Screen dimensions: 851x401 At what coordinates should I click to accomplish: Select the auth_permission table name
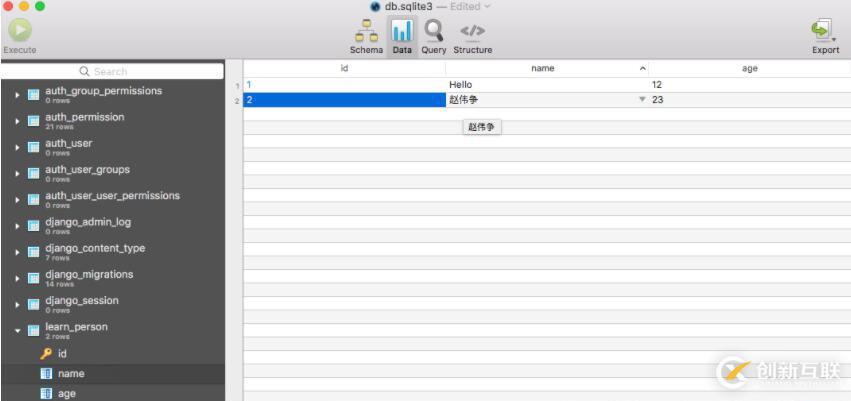pyautogui.click(x=85, y=117)
